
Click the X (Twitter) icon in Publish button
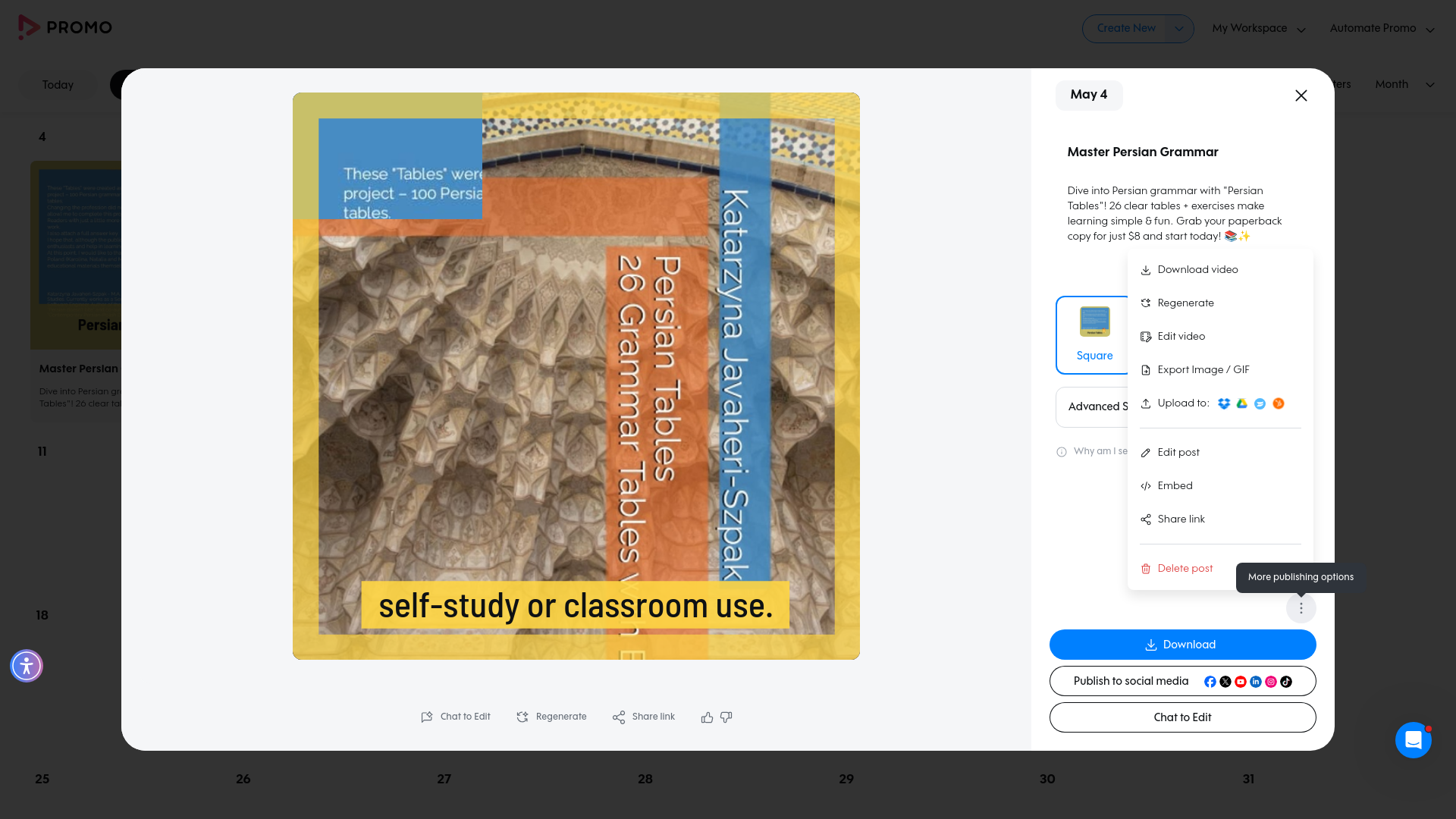tap(1225, 682)
